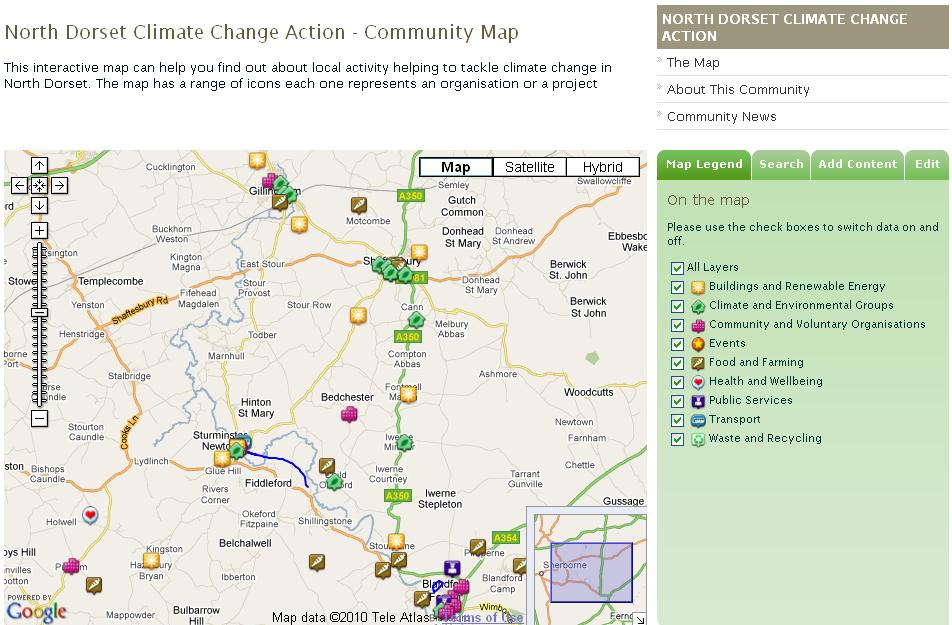
Task: Click the green marker at Iwerne Minster
Action: tap(404, 442)
